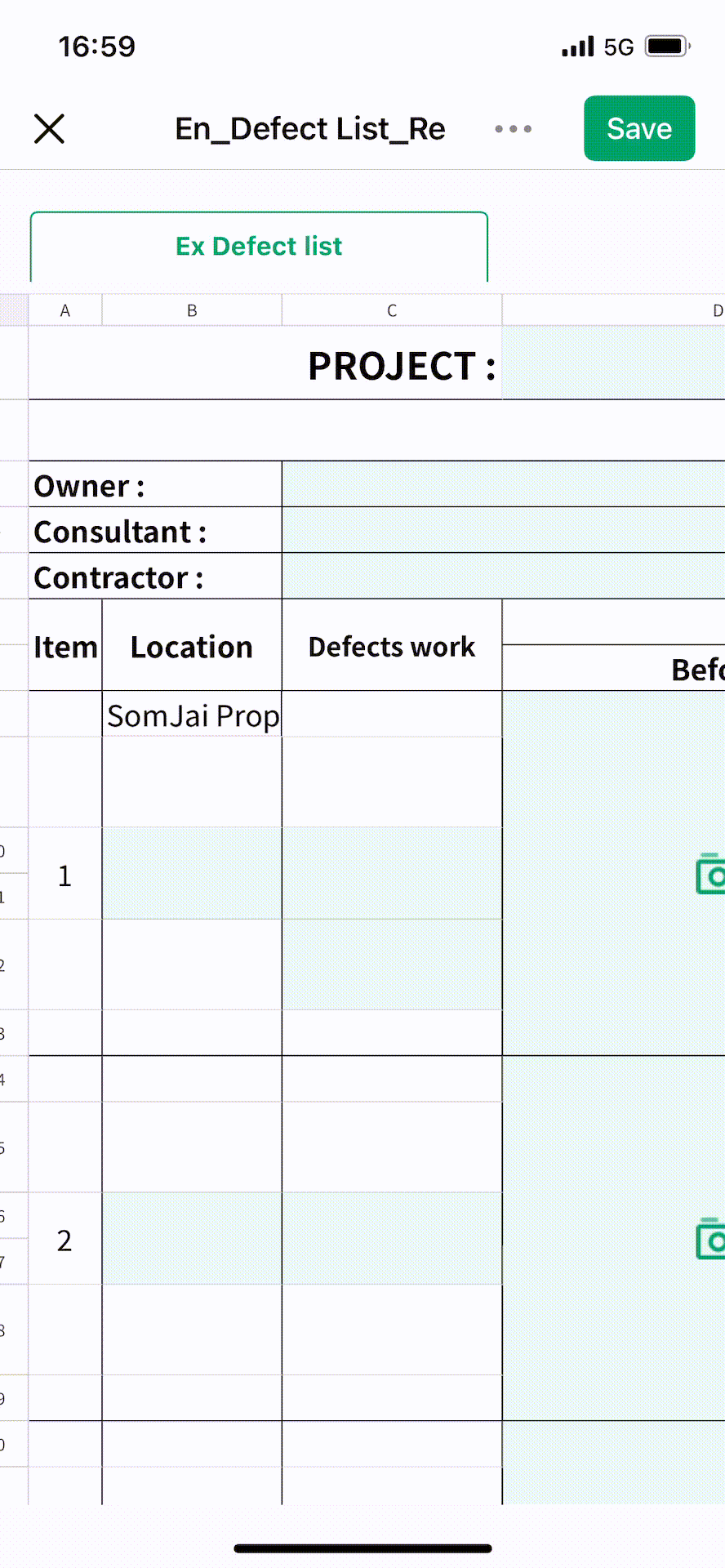
Task: Tap the PROJECT name input cell
Action: click(612, 363)
